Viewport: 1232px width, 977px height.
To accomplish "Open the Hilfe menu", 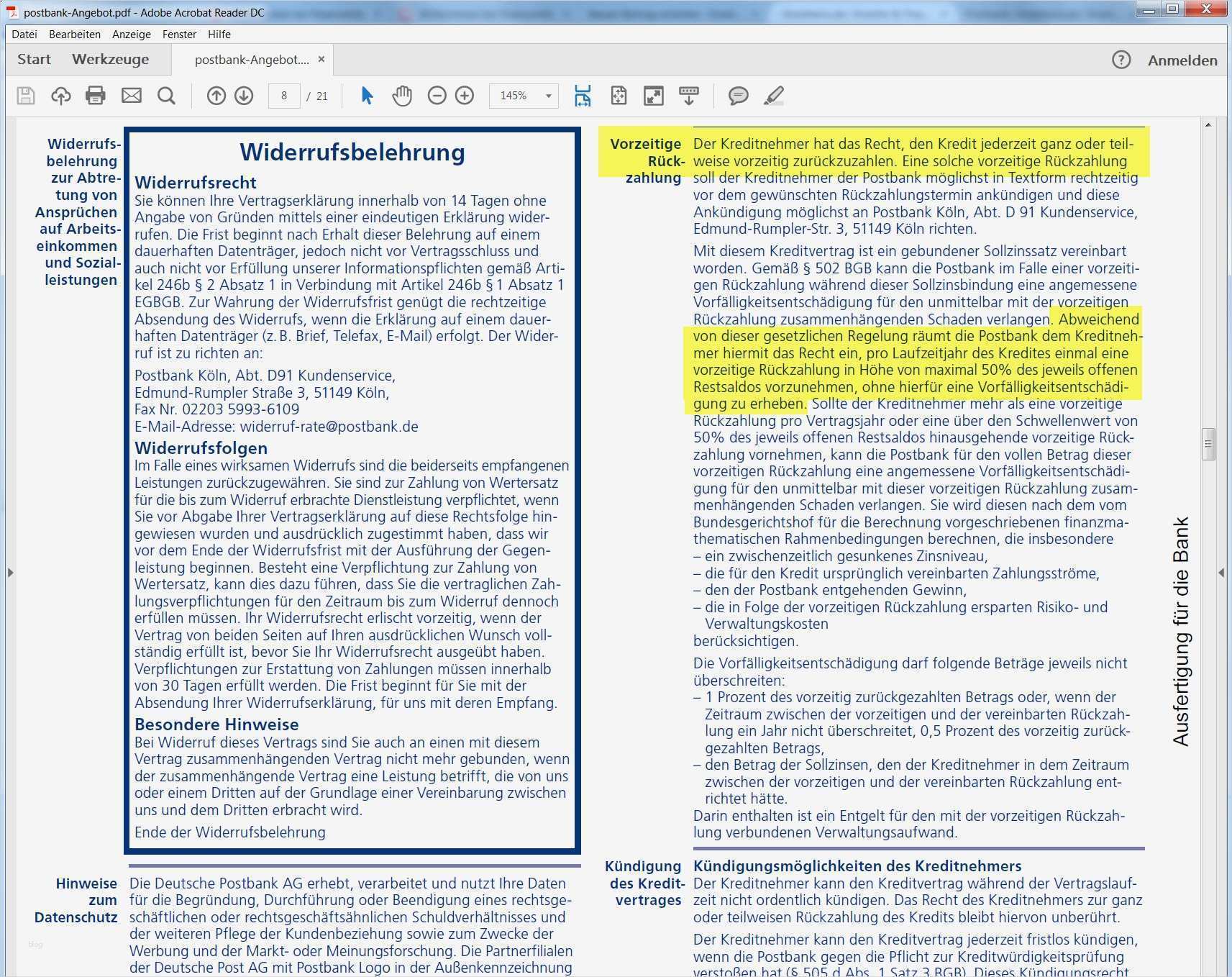I will 219,34.
